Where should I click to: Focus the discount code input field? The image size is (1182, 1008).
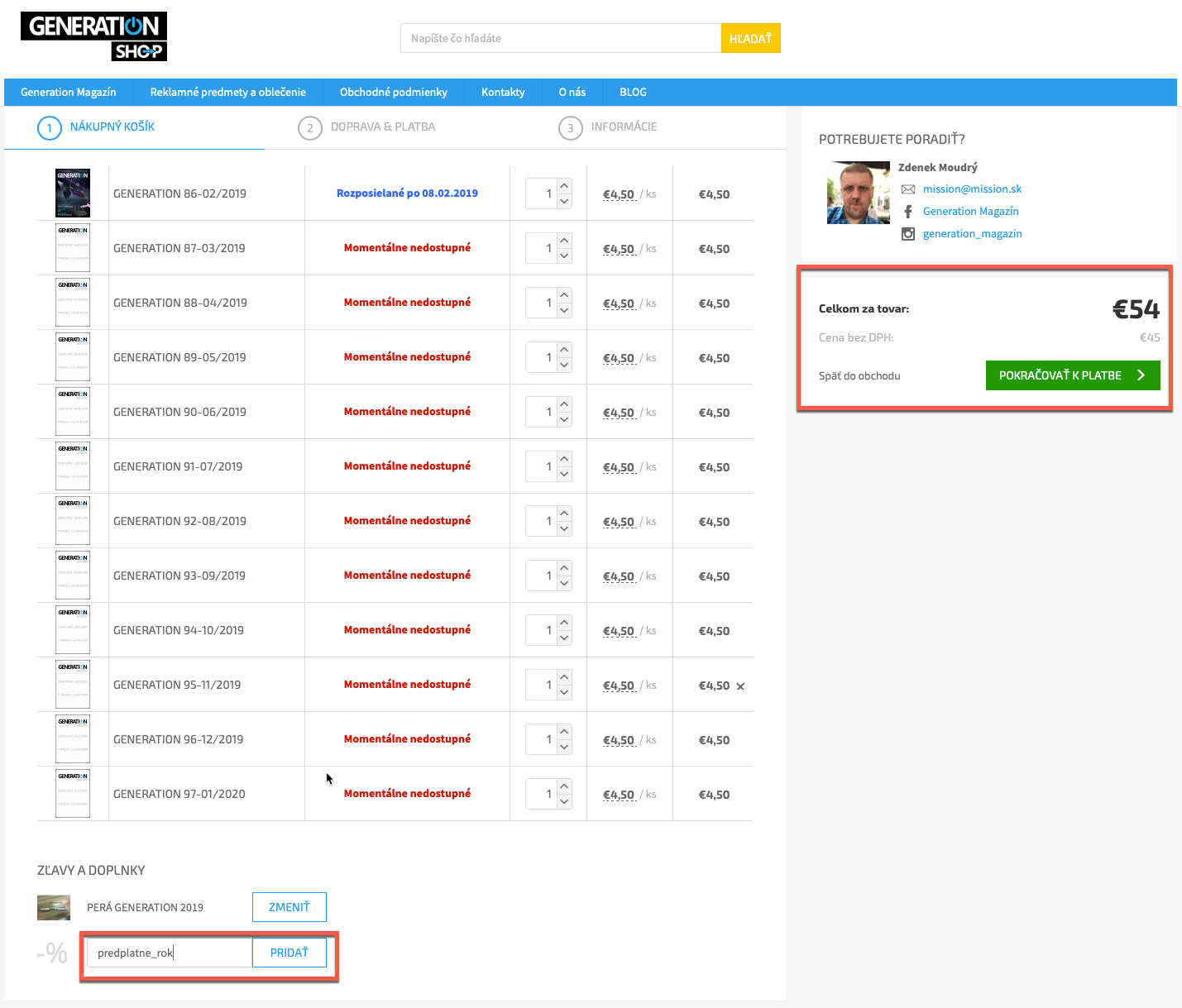click(170, 953)
